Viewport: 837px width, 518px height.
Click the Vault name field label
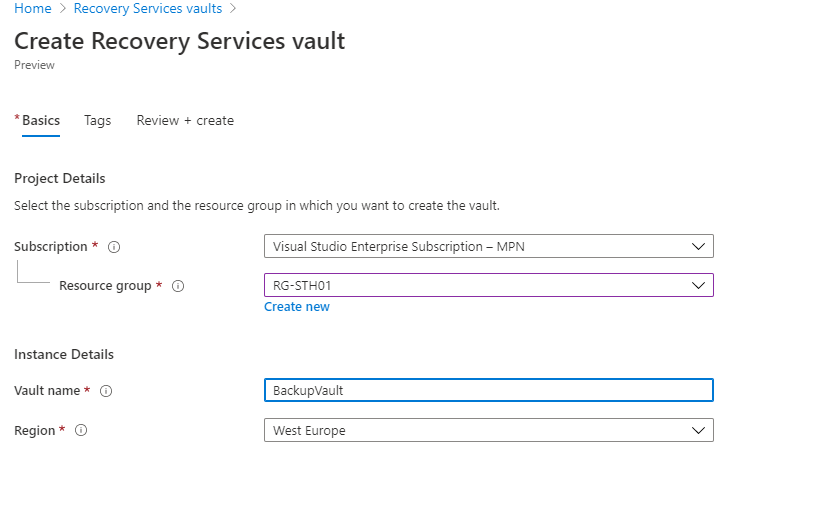pos(47,391)
